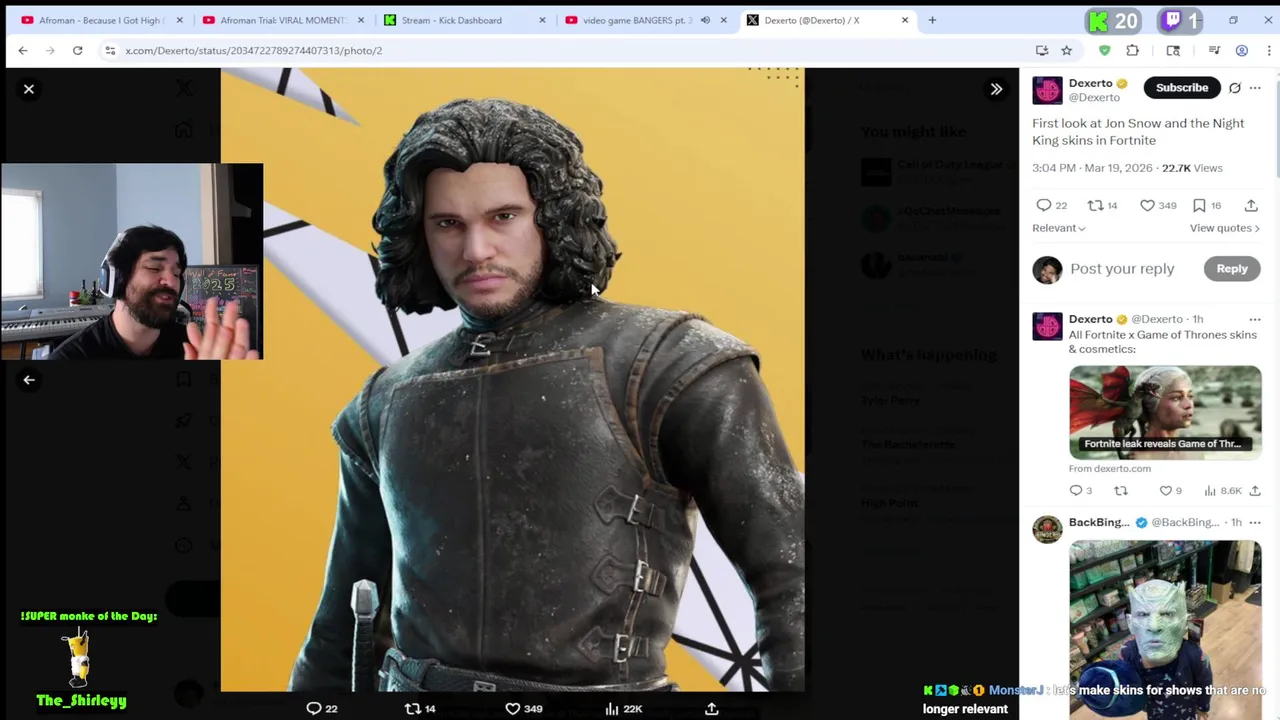Share Dexerto's cosmetics reply
The height and width of the screenshot is (720, 1280).
(1255, 490)
